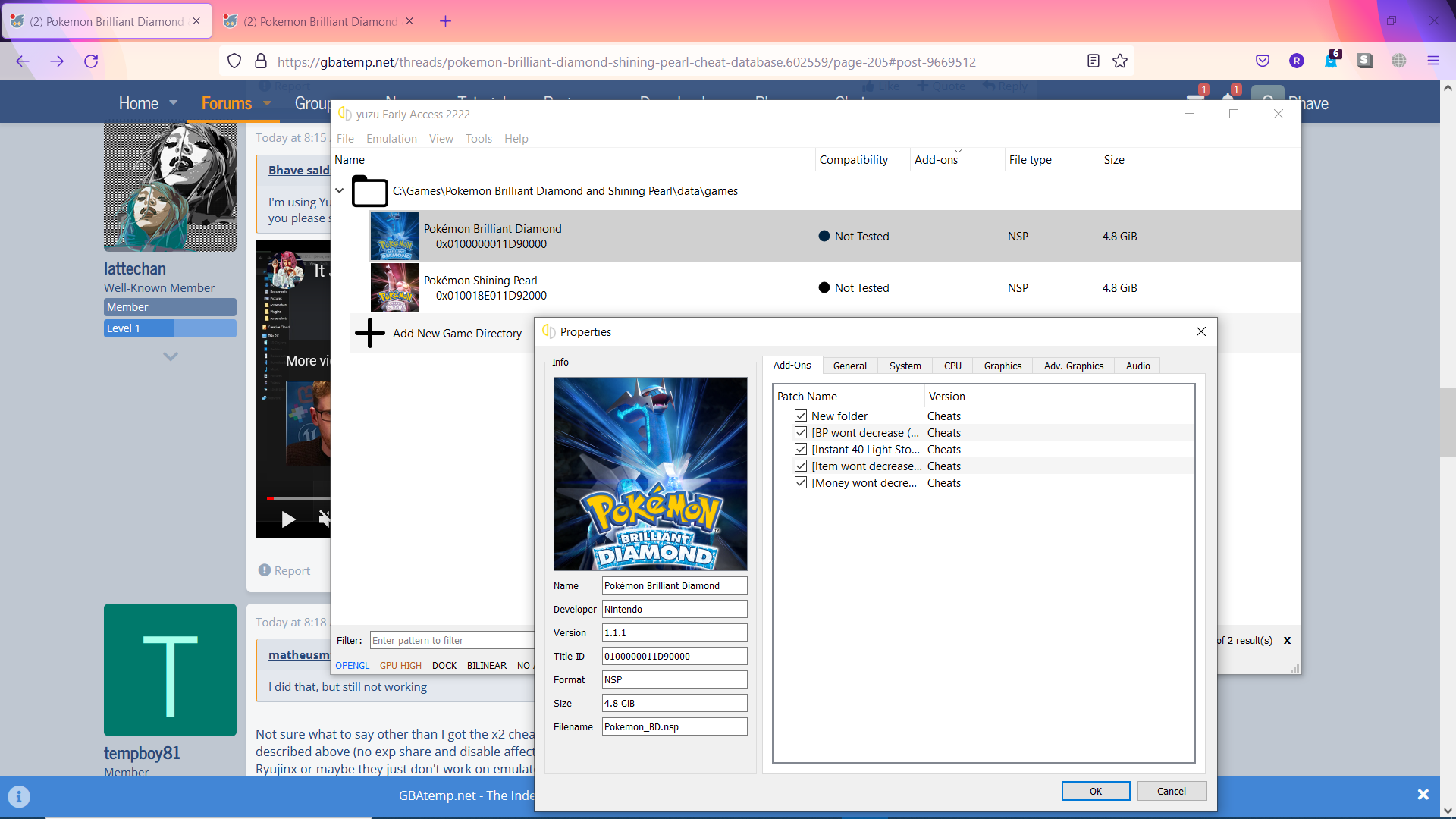
Task: Open lattechan's profile link
Action: pyautogui.click(x=135, y=268)
